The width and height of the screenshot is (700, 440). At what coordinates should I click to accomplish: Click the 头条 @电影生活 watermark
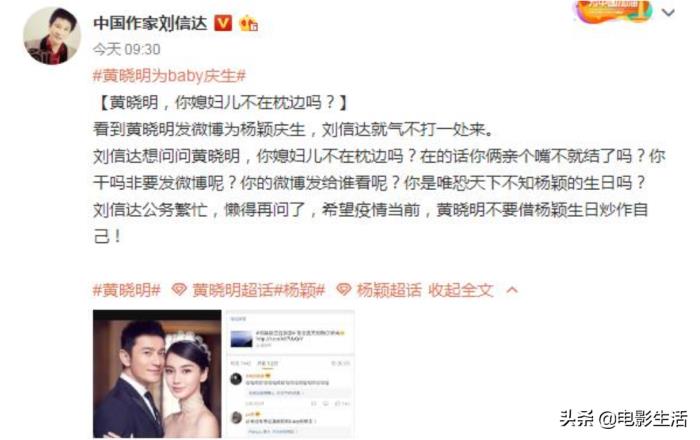[x=623, y=419]
